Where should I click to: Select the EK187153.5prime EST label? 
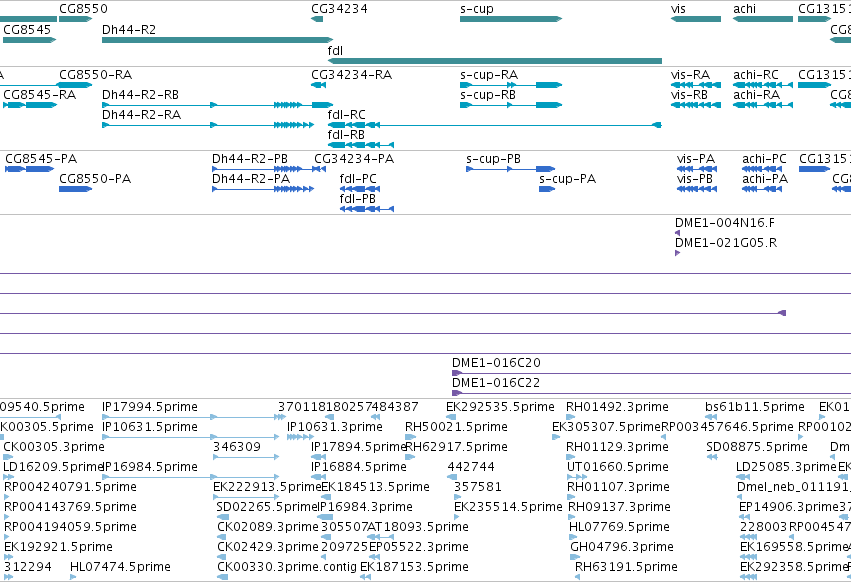click(x=415, y=568)
